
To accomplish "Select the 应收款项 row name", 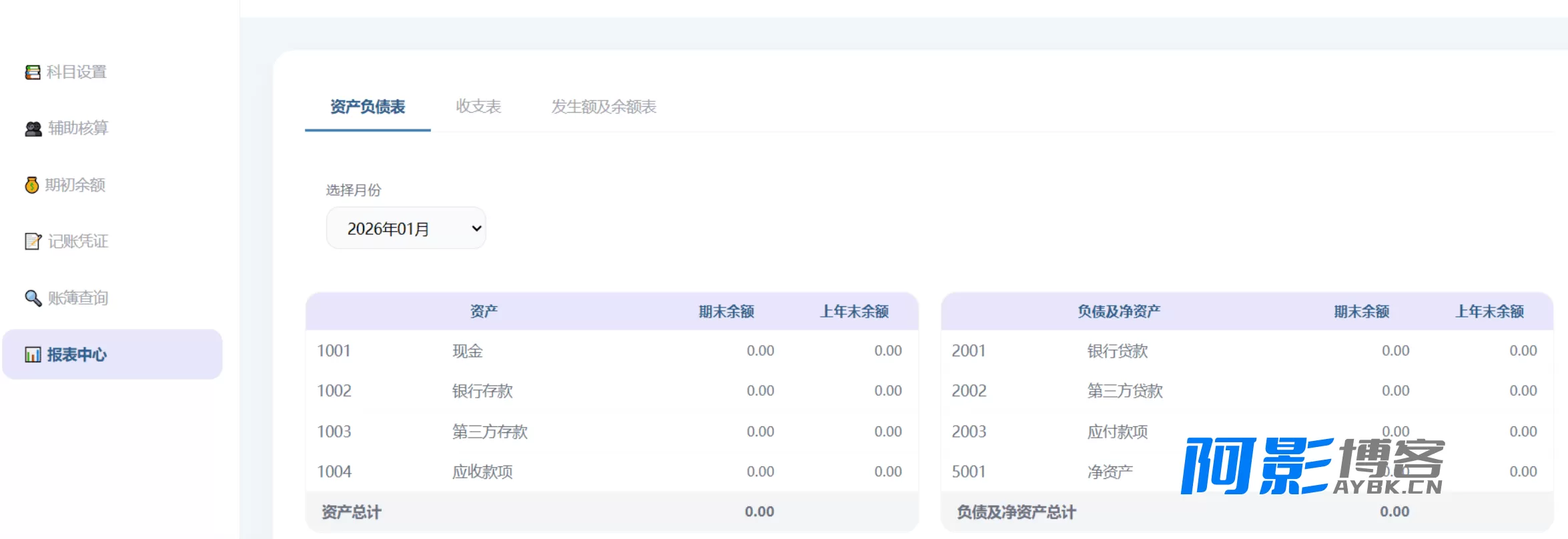I will 482,472.
